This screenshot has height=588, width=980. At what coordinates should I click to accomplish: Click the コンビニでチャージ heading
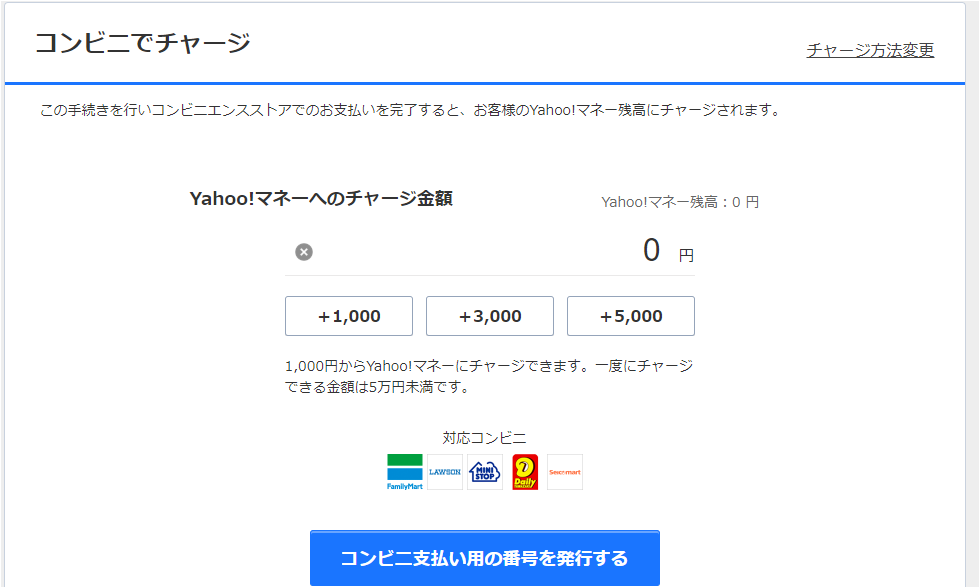coord(142,43)
